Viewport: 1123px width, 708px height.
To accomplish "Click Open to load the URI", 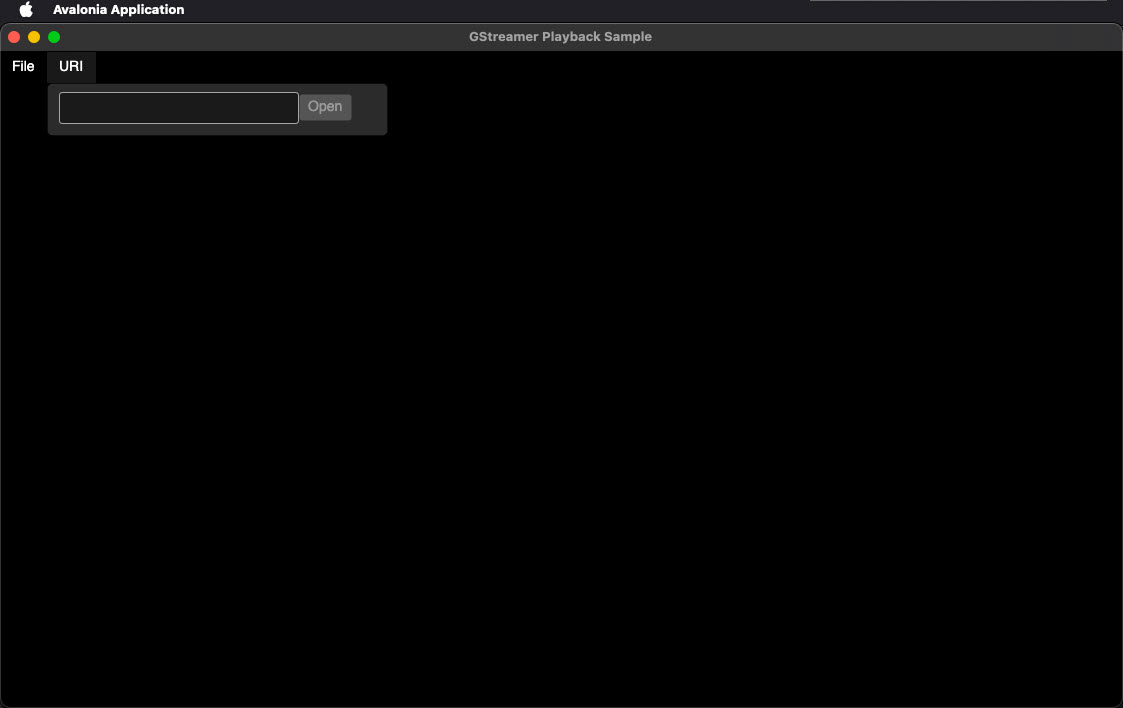I will coord(325,107).
